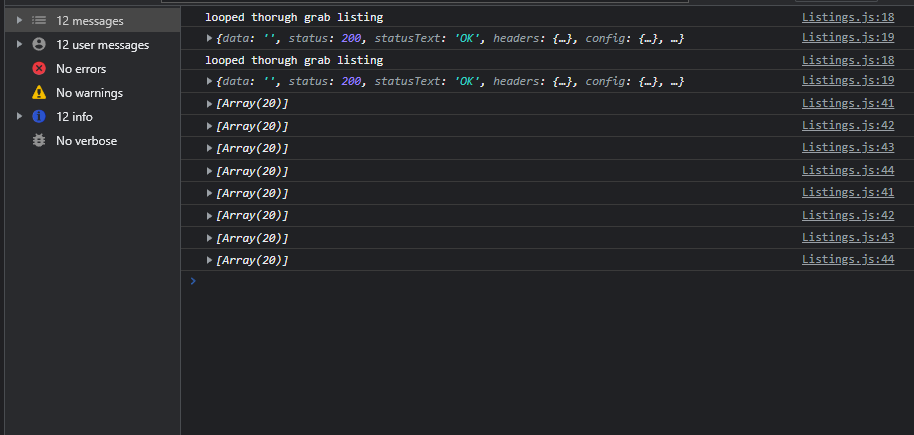
Task: Open the second Listings.js:19 source link
Action: click(848, 80)
